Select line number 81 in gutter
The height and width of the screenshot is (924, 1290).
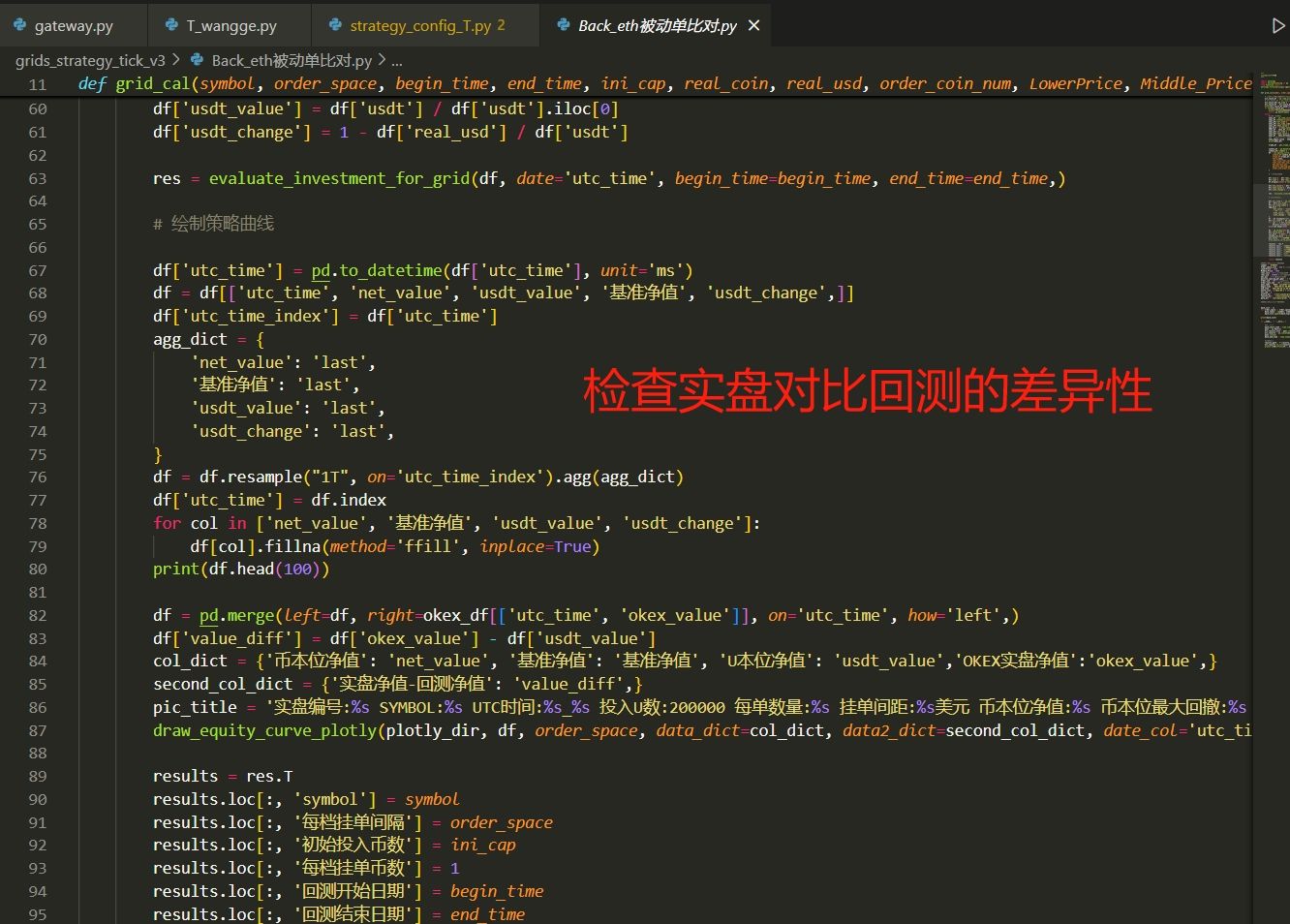click(37, 593)
